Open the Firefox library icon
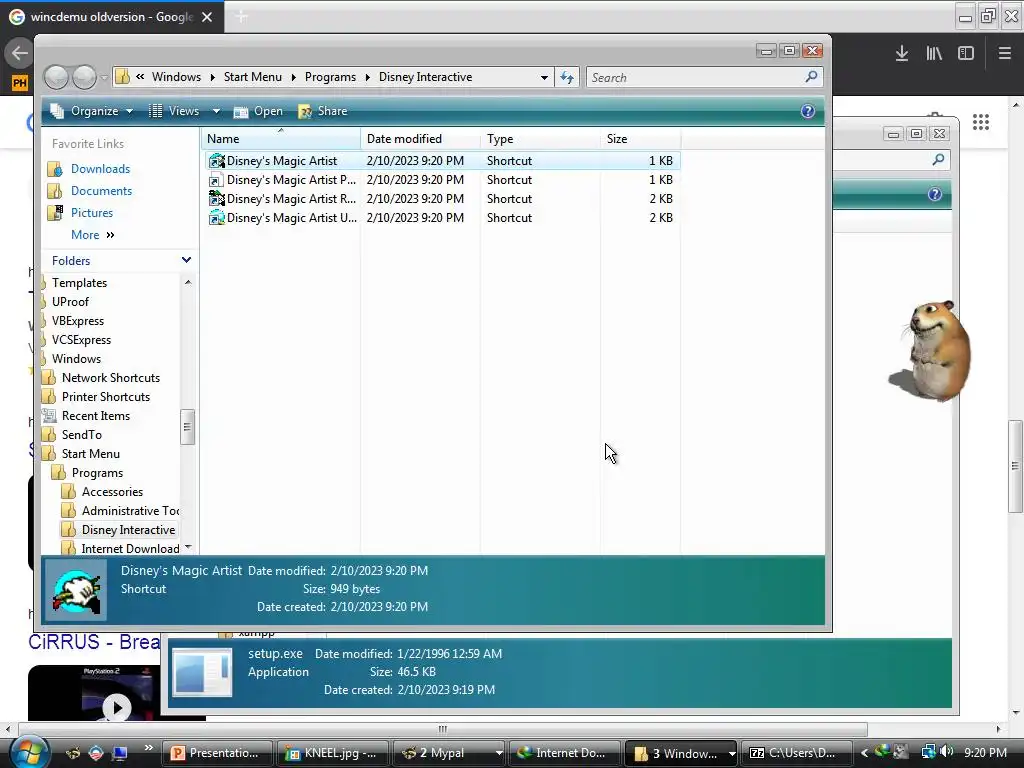The width and height of the screenshot is (1024, 768). pyautogui.click(x=934, y=53)
